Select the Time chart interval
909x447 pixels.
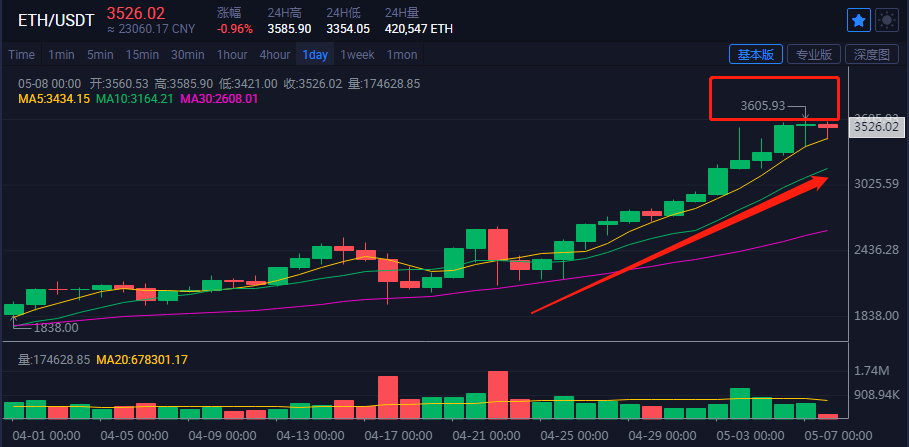tap(21, 55)
